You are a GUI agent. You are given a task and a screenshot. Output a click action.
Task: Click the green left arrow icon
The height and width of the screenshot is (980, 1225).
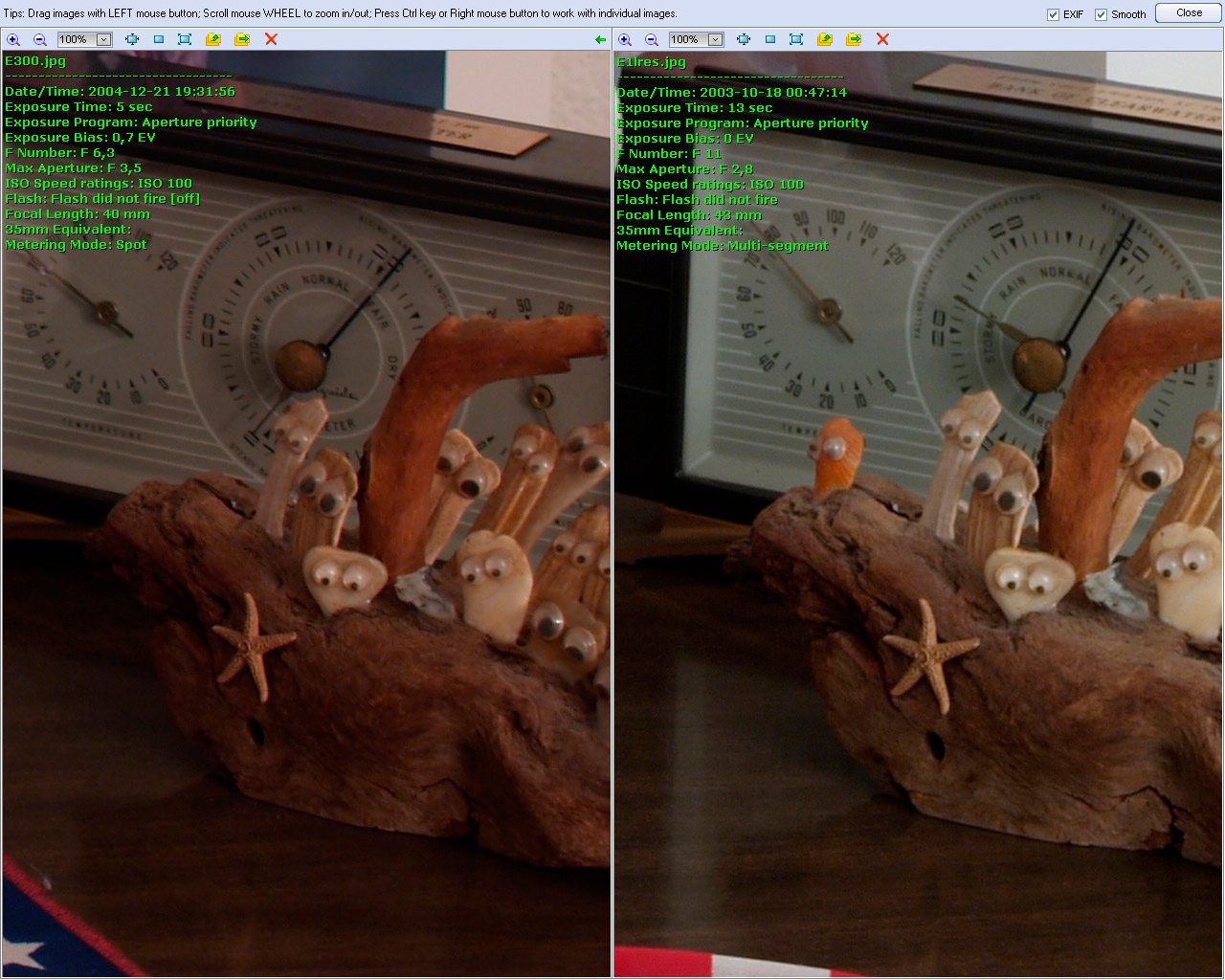(x=600, y=39)
